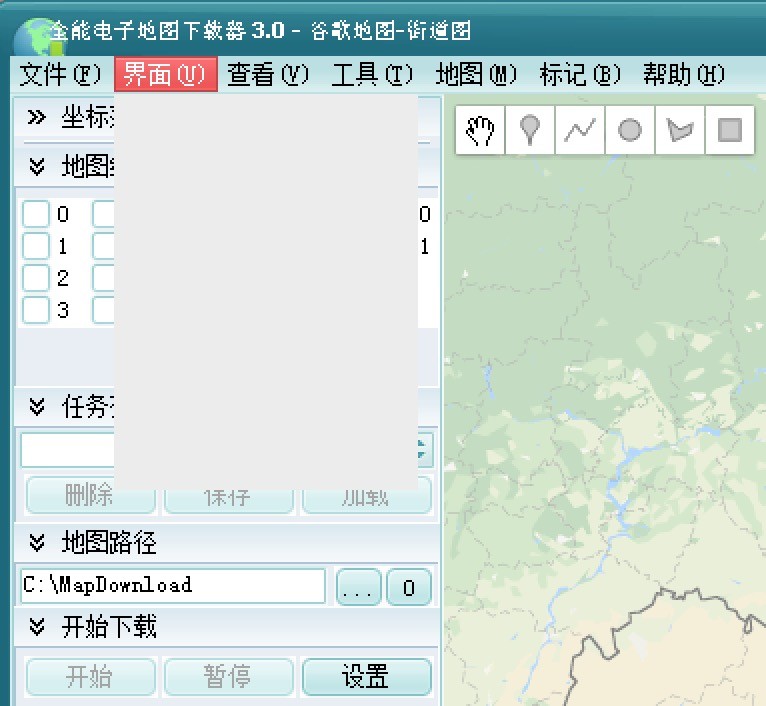Open the 查看(V) menu
The height and width of the screenshot is (706, 766).
click(268, 74)
